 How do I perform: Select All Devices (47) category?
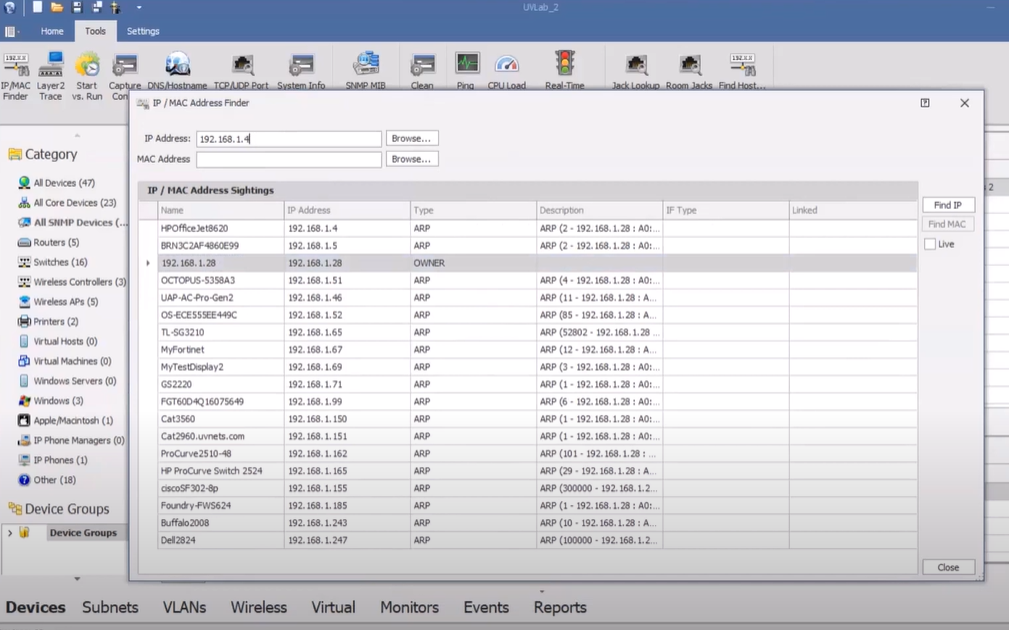point(57,183)
